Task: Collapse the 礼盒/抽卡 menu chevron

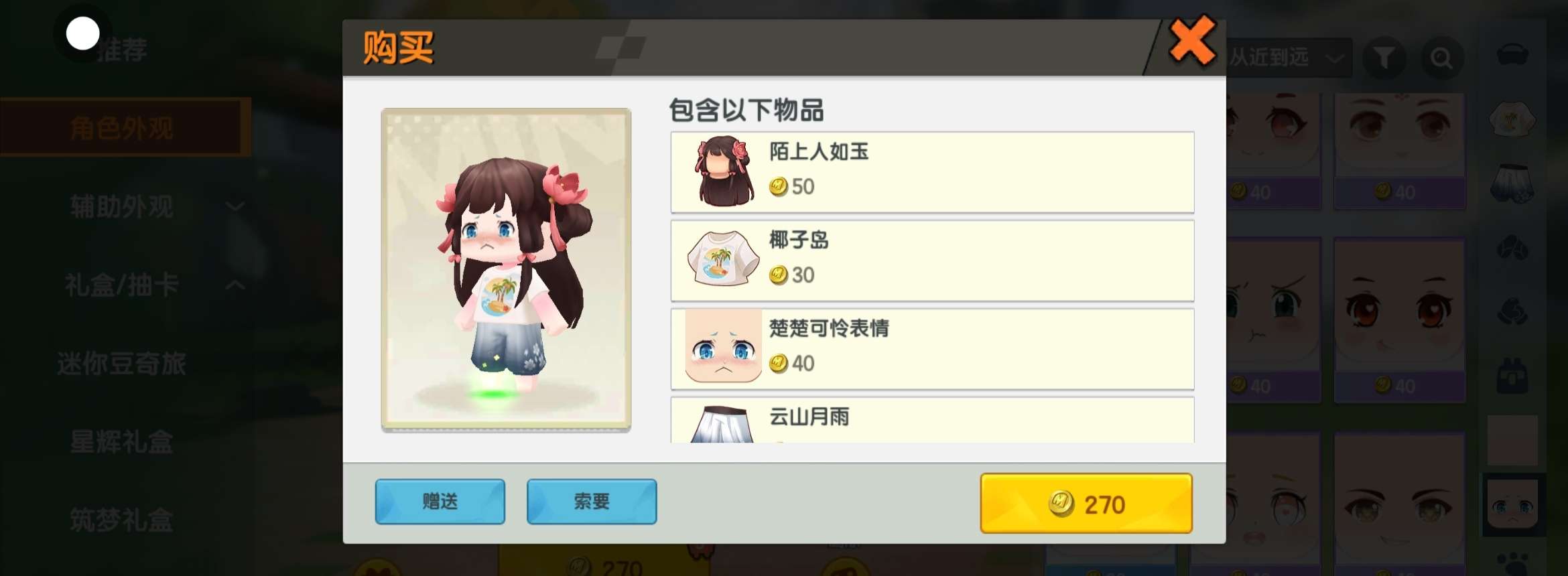Action: pos(235,285)
